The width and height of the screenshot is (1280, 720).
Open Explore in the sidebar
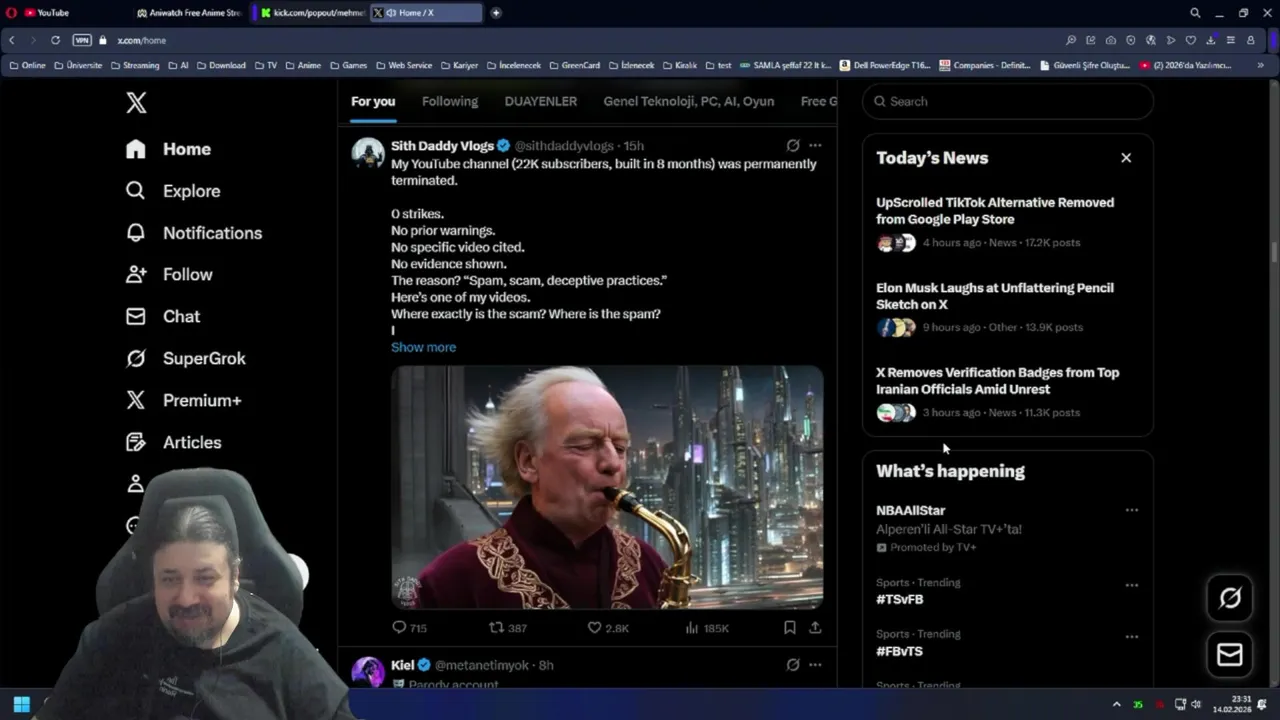173,191
